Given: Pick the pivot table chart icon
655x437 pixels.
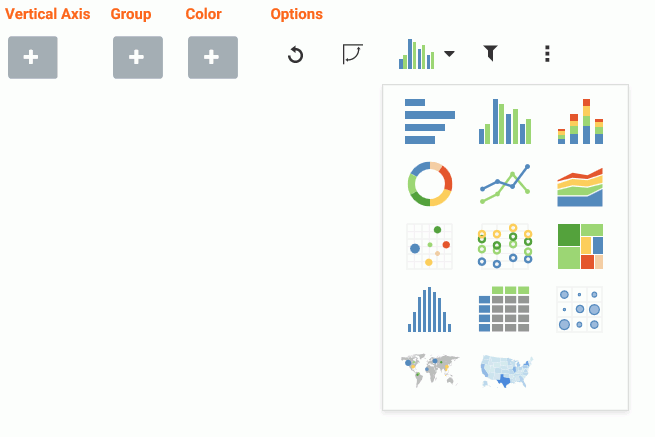Looking at the screenshot, I should [504, 309].
